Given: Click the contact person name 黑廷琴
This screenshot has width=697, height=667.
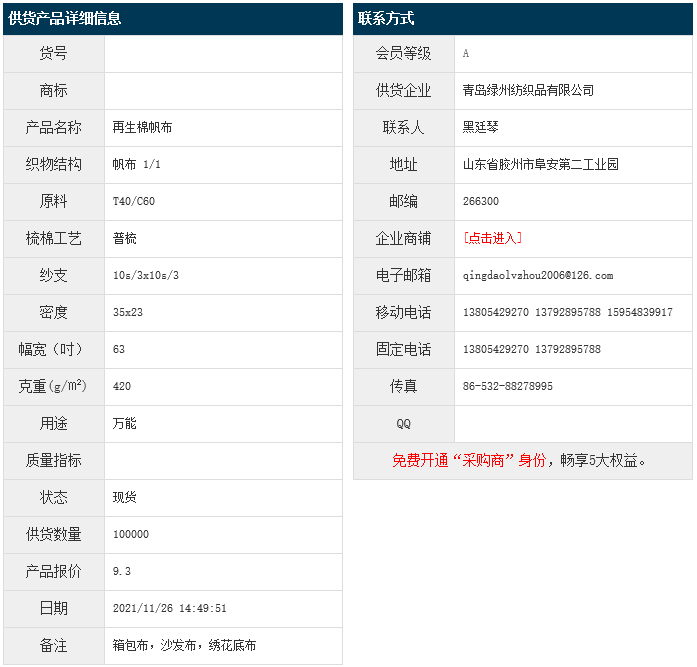Looking at the screenshot, I should click(x=481, y=127).
